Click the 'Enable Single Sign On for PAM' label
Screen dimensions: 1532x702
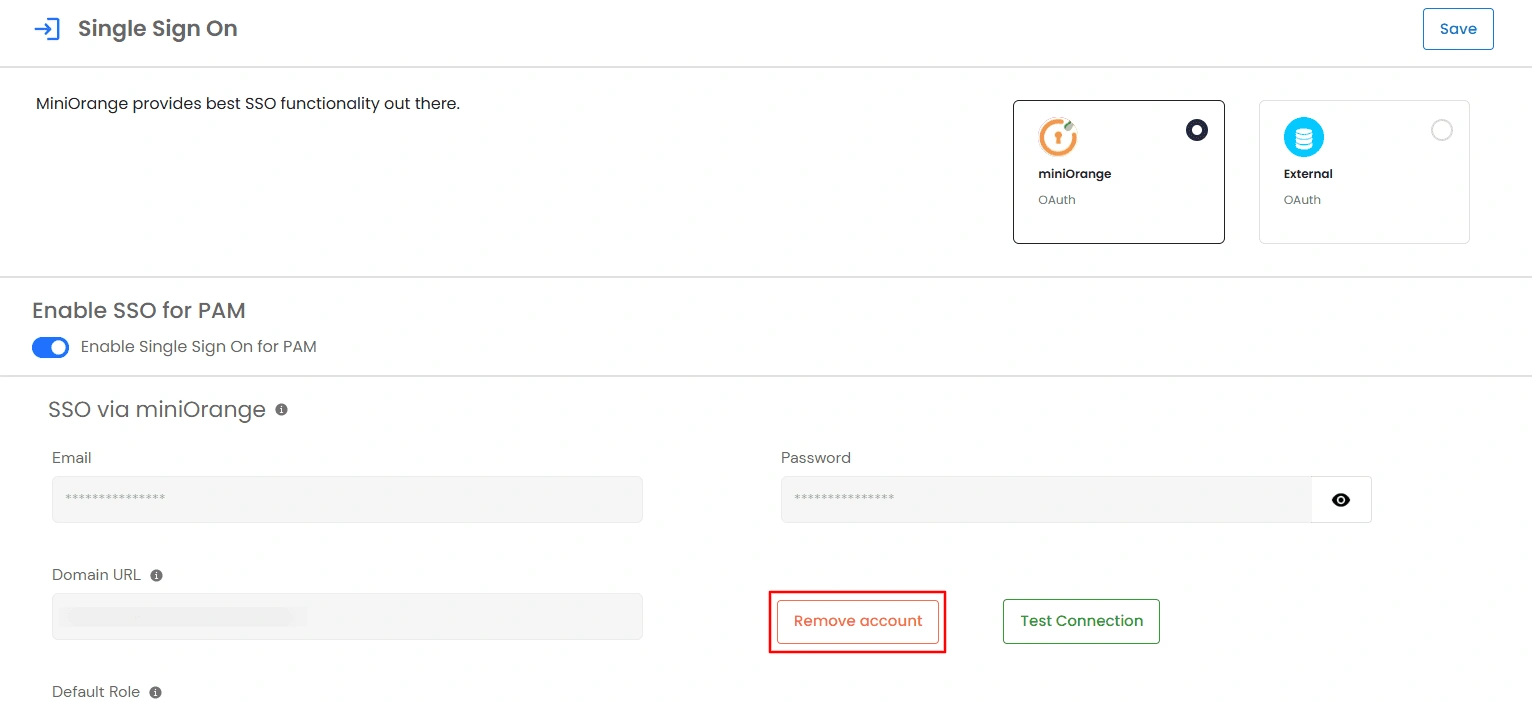point(199,347)
